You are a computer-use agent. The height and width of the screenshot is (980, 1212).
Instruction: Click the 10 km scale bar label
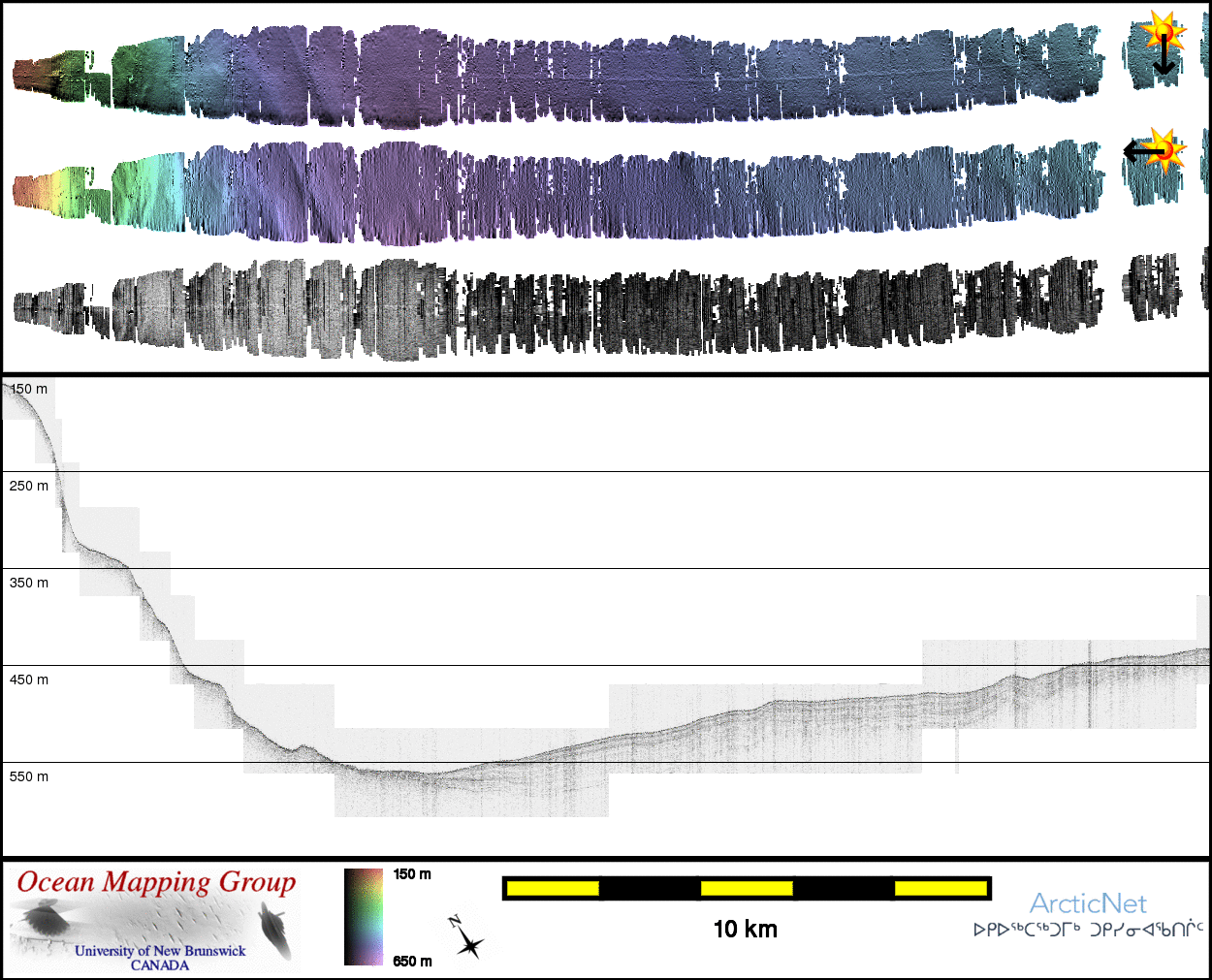pos(745,929)
